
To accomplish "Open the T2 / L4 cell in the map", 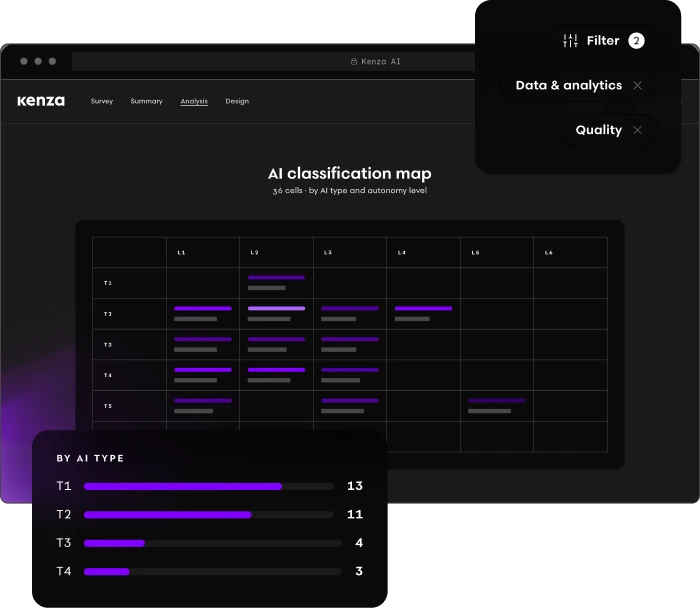I will pos(423,314).
